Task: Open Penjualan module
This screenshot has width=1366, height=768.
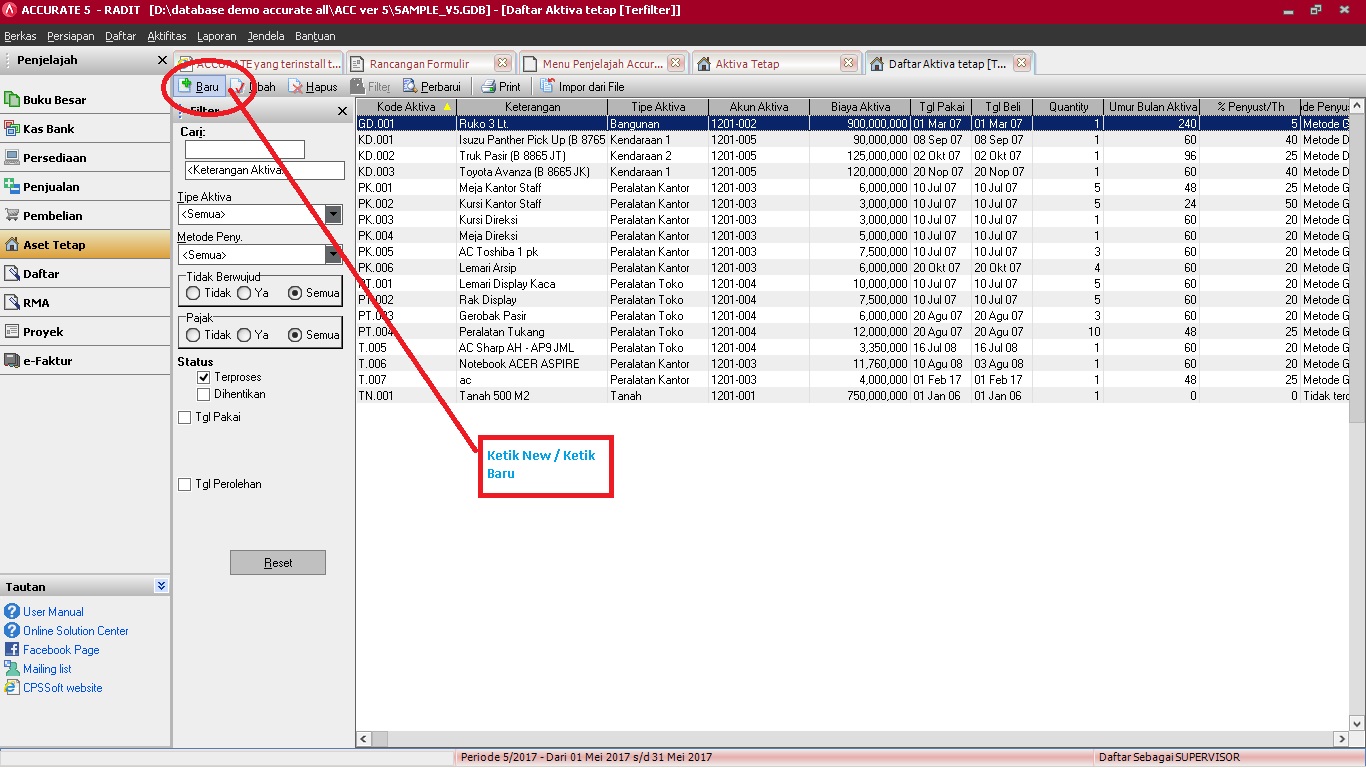Action: click(x=85, y=187)
